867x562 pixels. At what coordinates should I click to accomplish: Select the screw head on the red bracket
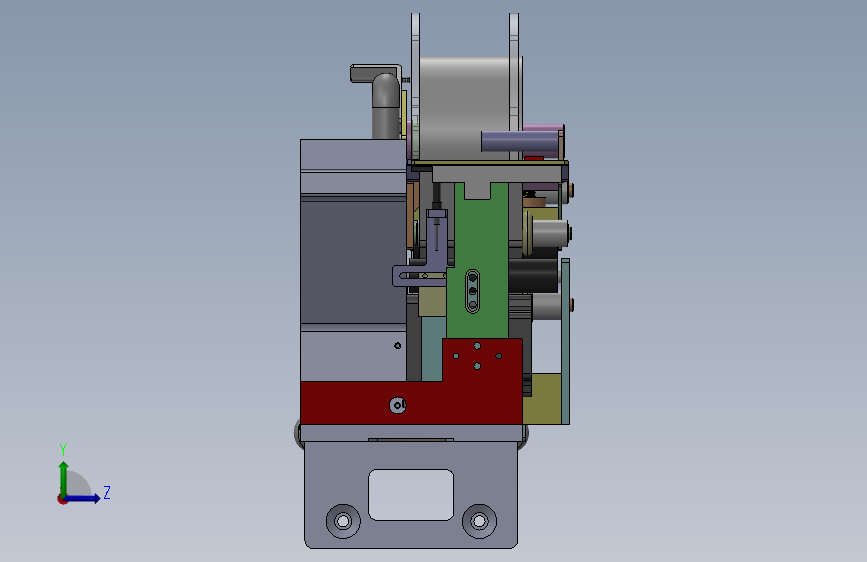398,405
